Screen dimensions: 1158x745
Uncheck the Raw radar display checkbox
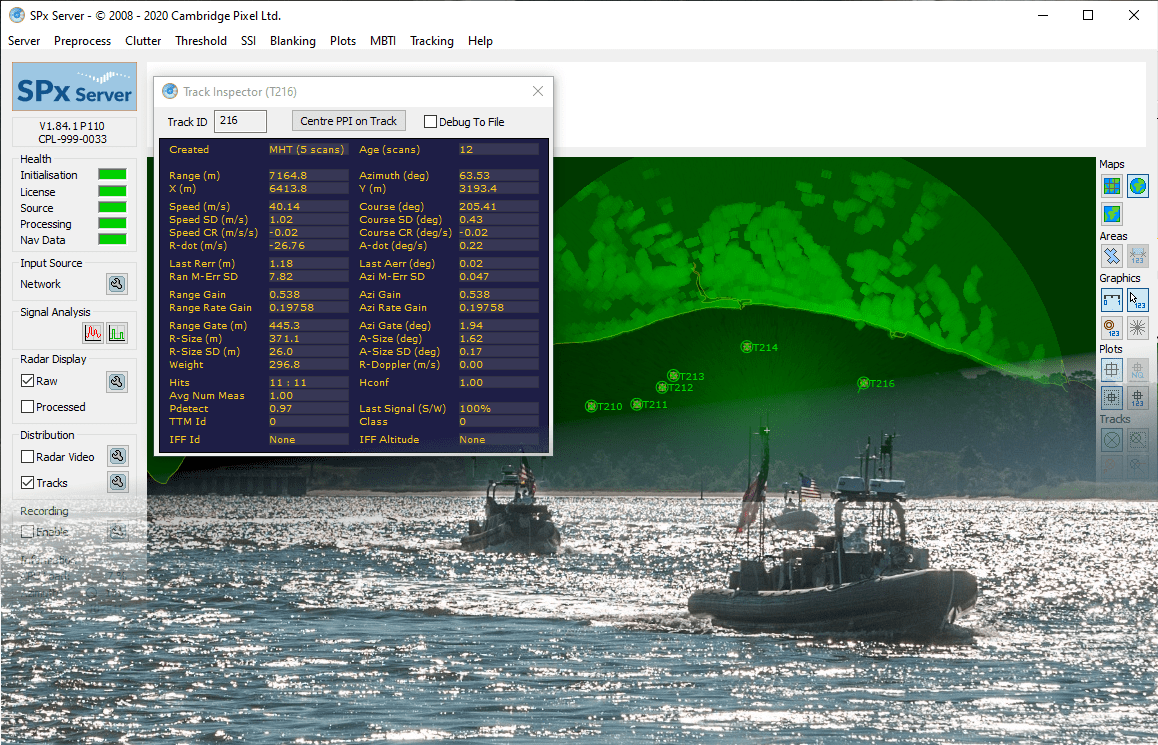click(28, 382)
